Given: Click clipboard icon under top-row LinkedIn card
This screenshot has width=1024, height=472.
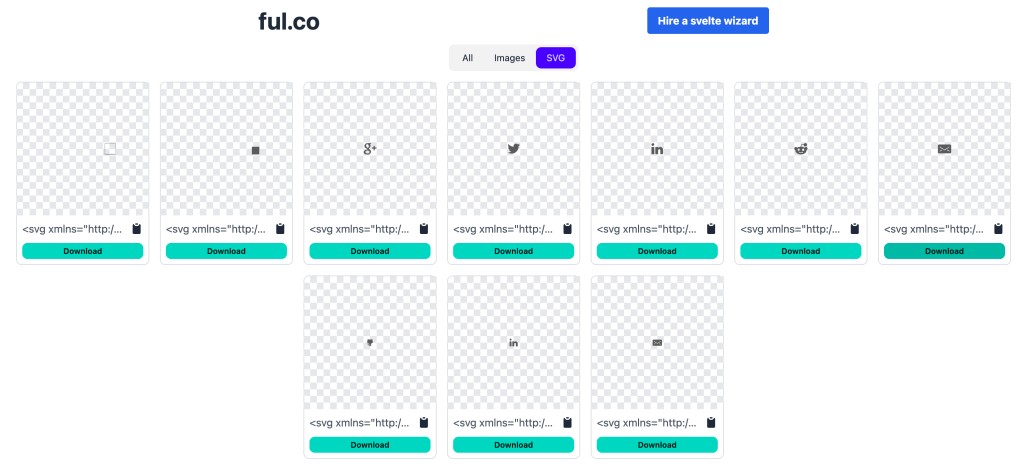Looking at the screenshot, I should [711, 229].
